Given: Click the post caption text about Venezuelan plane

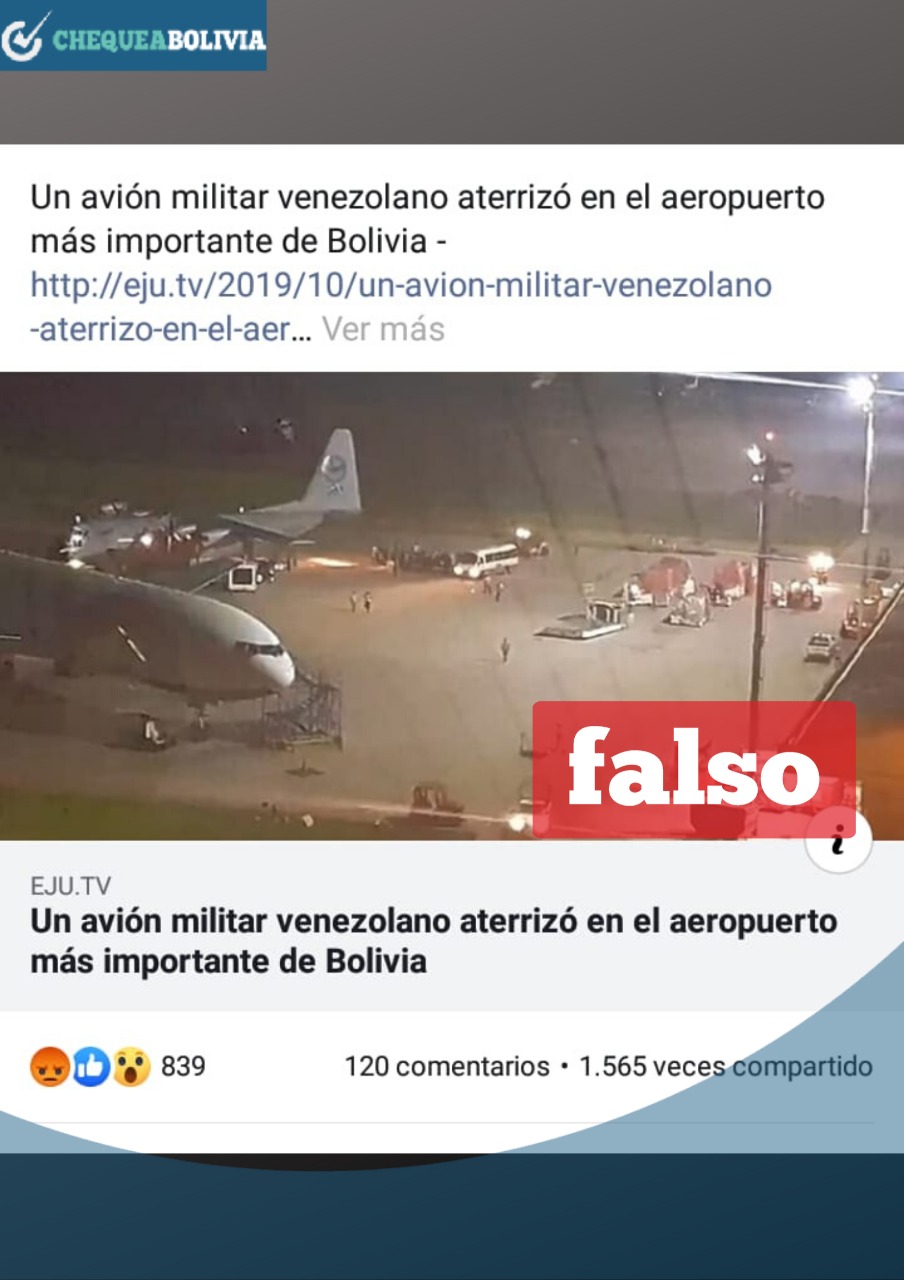Looking at the screenshot, I should pyautogui.click(x=427, y=219).
